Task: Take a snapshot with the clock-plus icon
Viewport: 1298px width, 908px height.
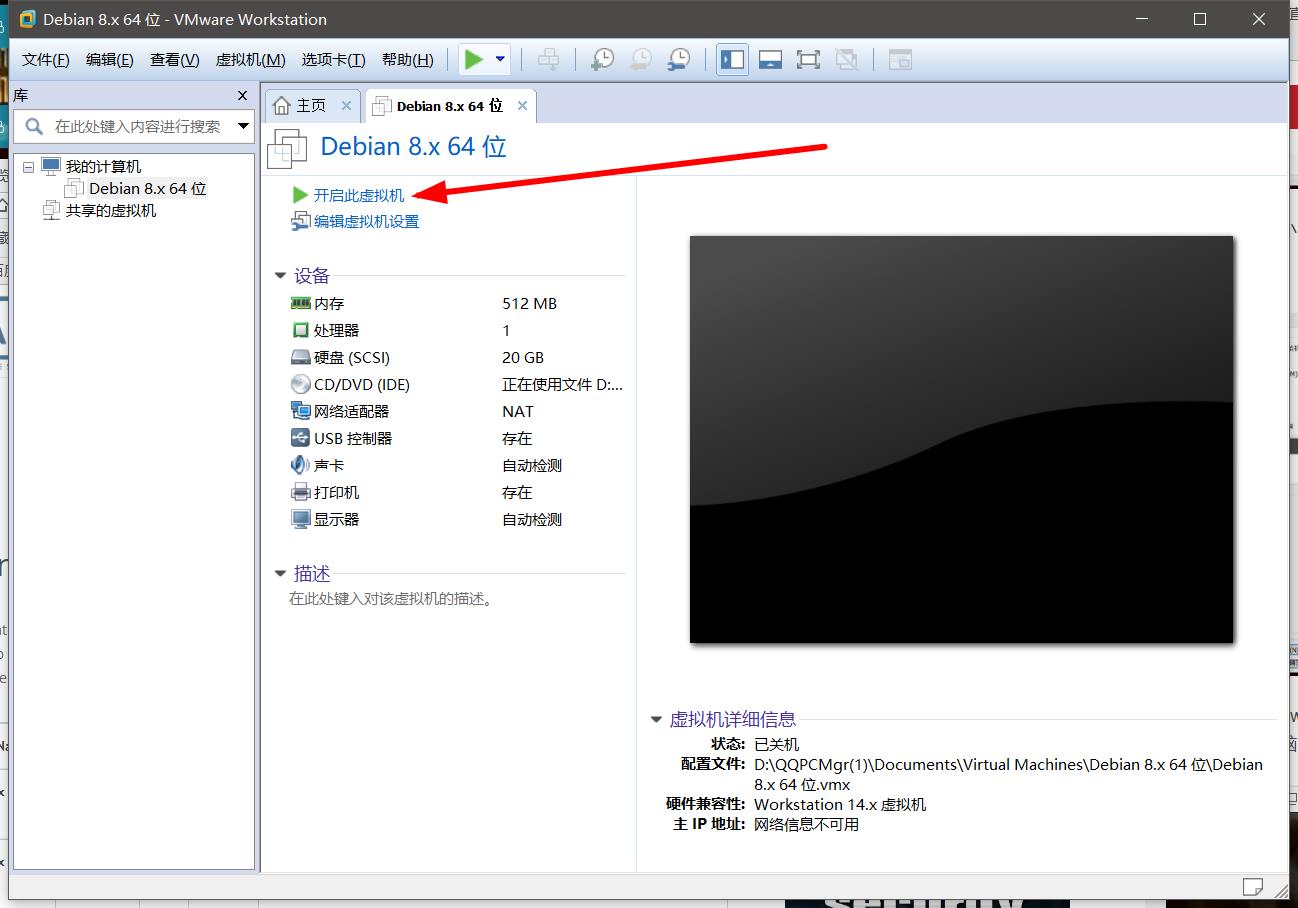Action: 602,60
